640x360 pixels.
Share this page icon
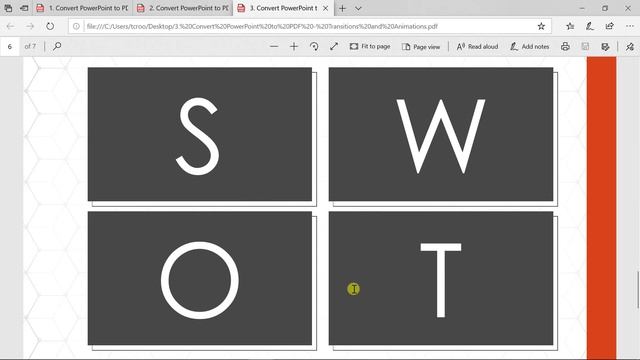610,26
